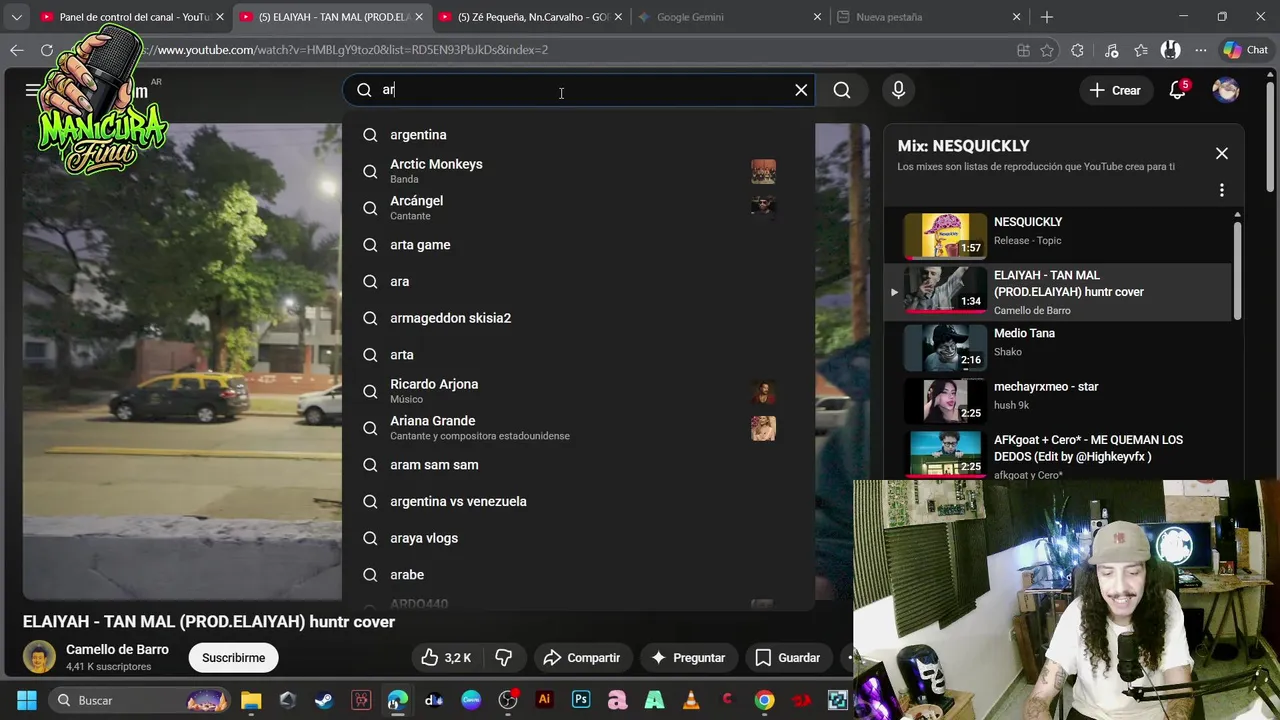
Task: Click the mix playlist scrollbar
Action: [1237, 270]
